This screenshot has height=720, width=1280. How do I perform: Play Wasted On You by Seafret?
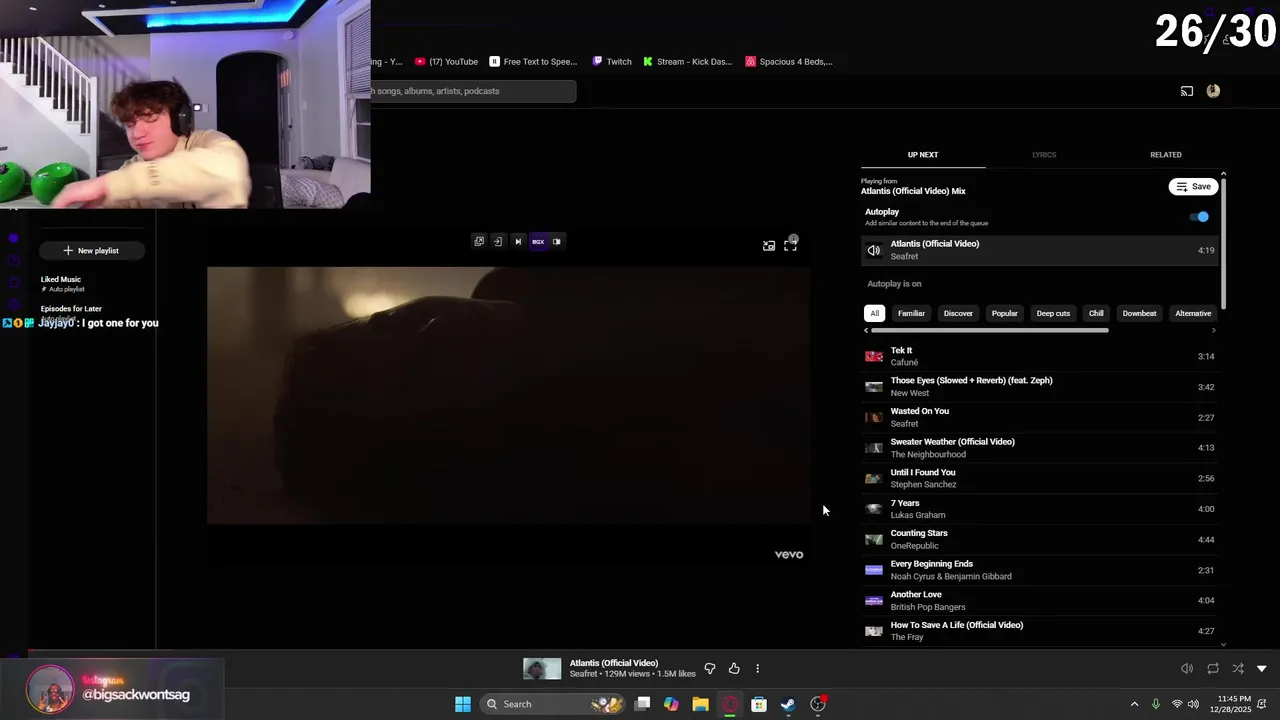click(x=1040, y=417)
